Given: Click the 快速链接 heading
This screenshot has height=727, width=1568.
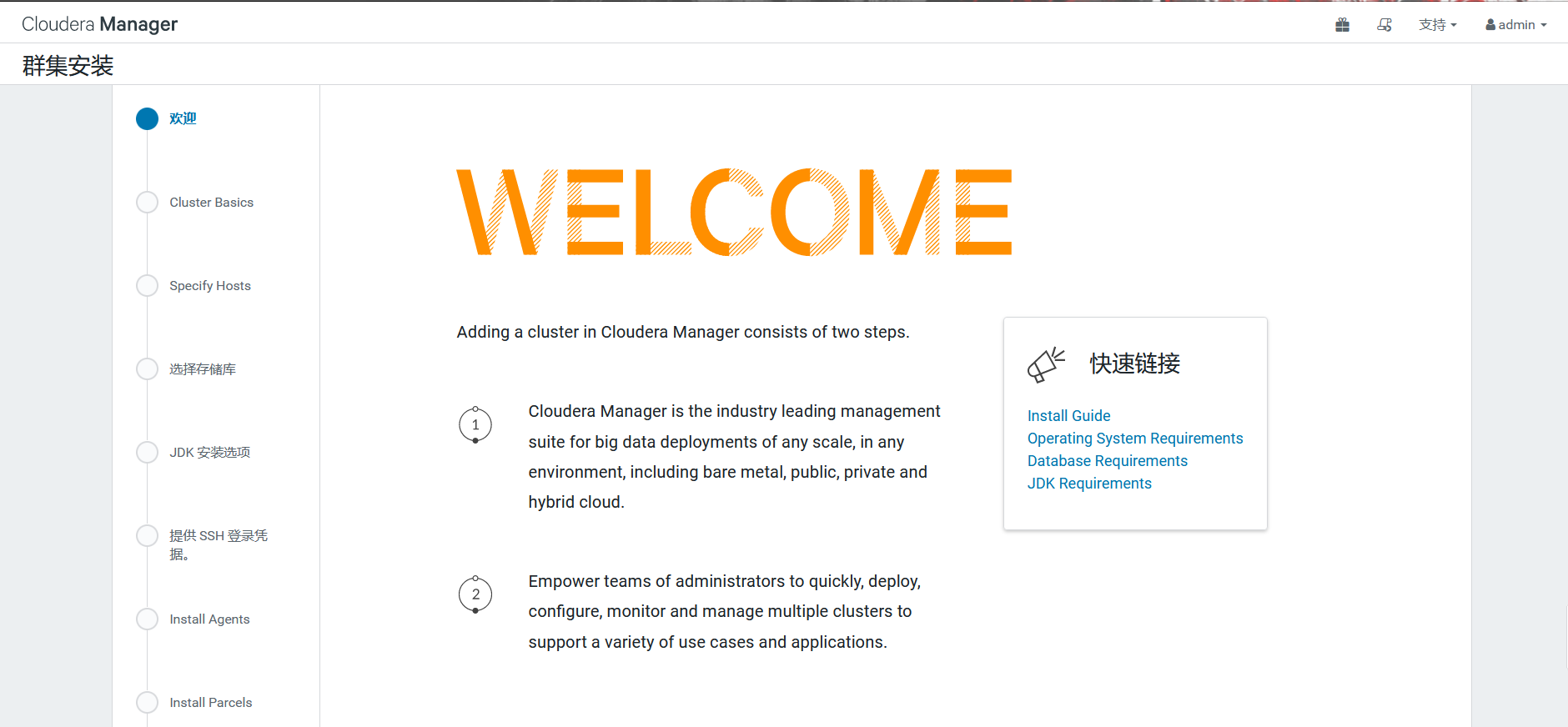Looking at the screenshot, I should [x=1135, y=363].
